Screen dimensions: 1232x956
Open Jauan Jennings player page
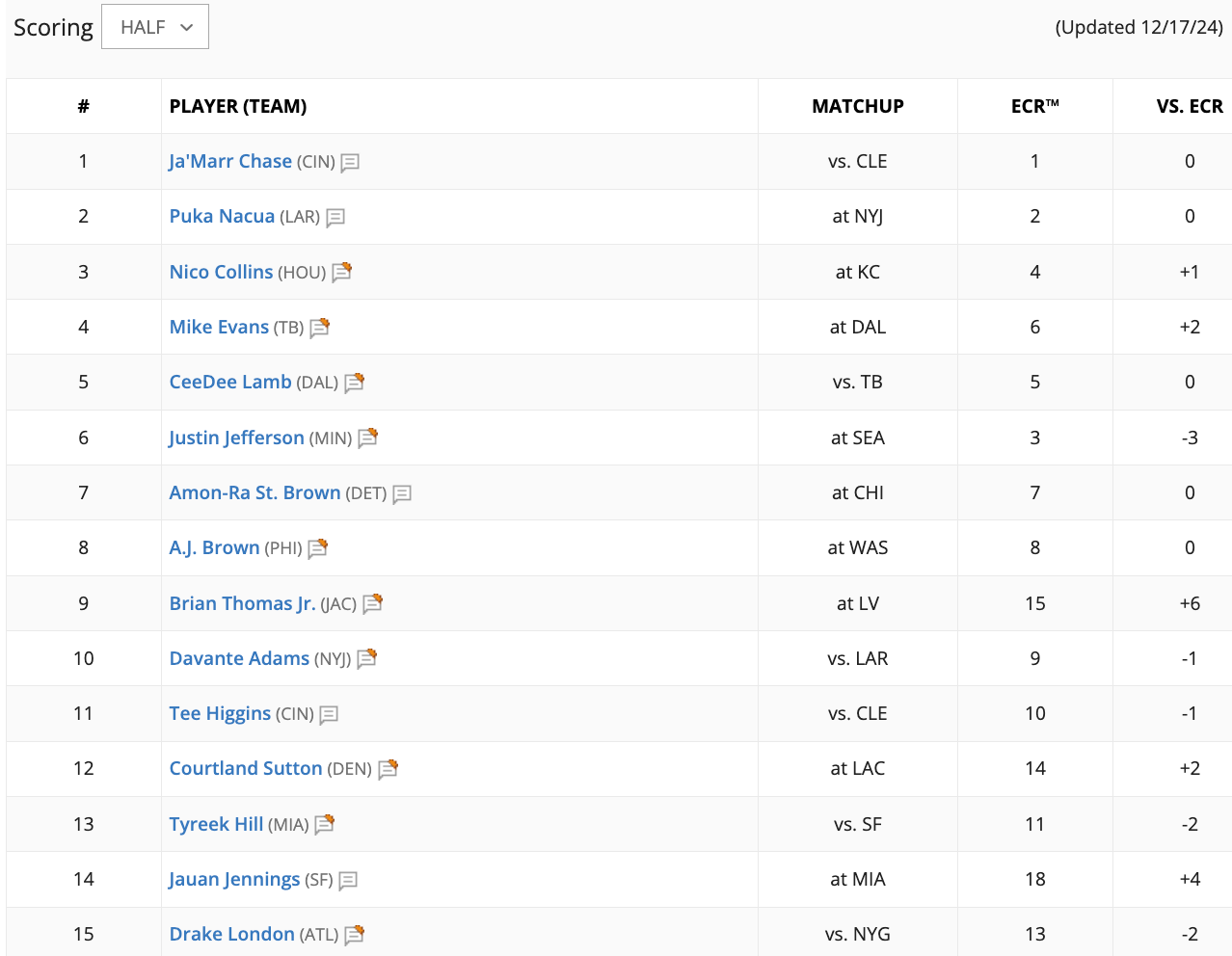tap(234, 879)
